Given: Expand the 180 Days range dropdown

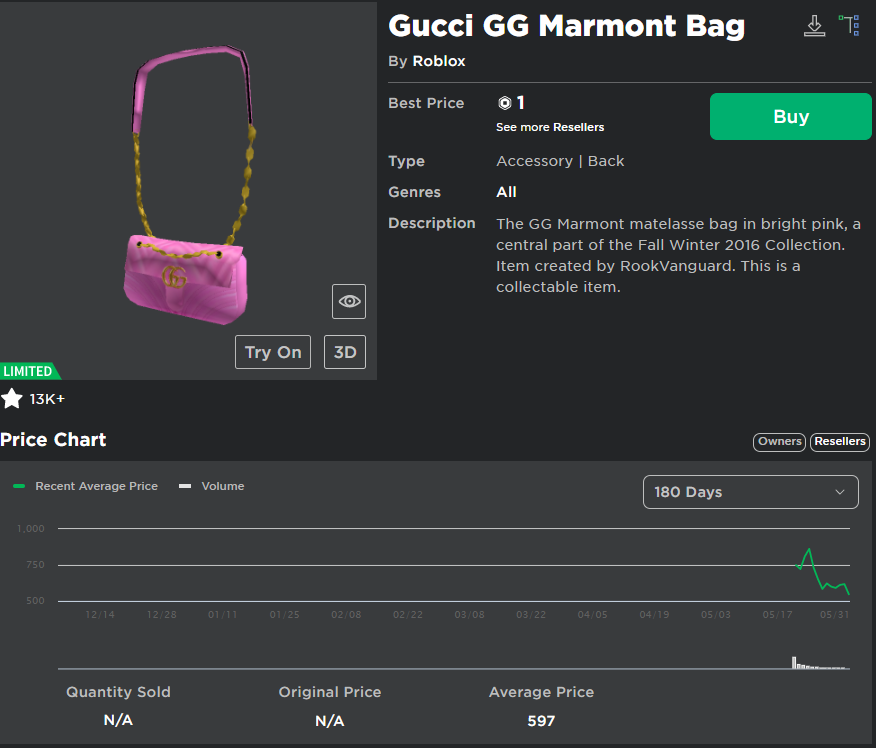Looking at the screenshot, I should click(750, 492).
